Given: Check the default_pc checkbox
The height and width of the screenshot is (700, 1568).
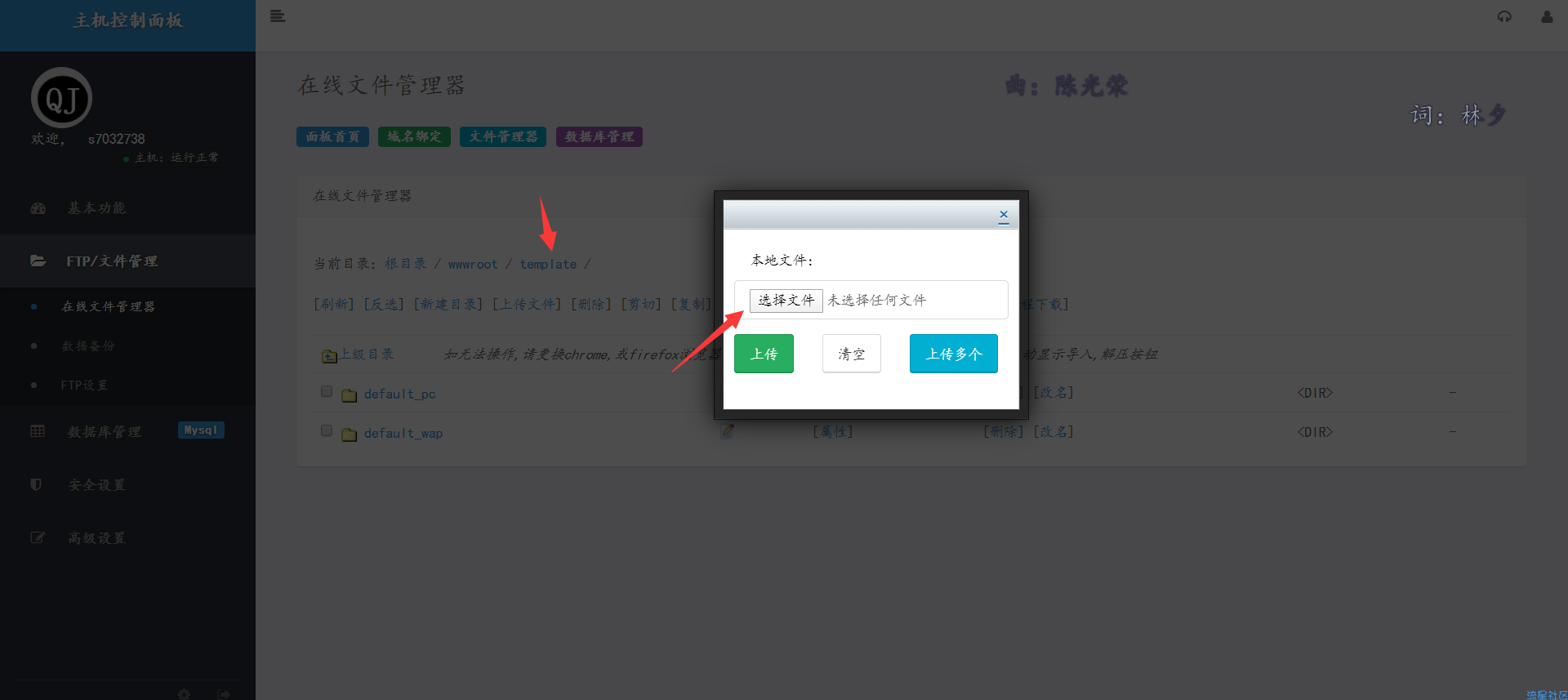Looking at the screenshot, I should [327, 391].
